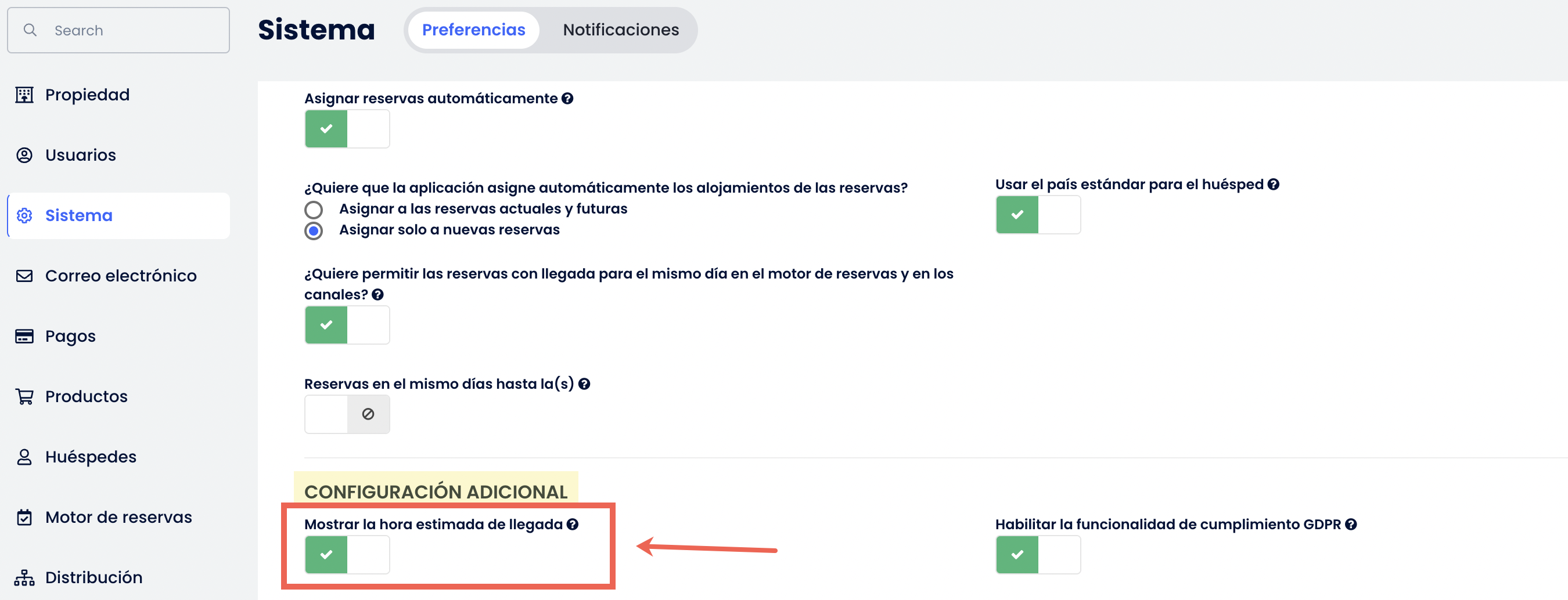Open Motor de reservas settings
1568x600 pixels.
118,518
